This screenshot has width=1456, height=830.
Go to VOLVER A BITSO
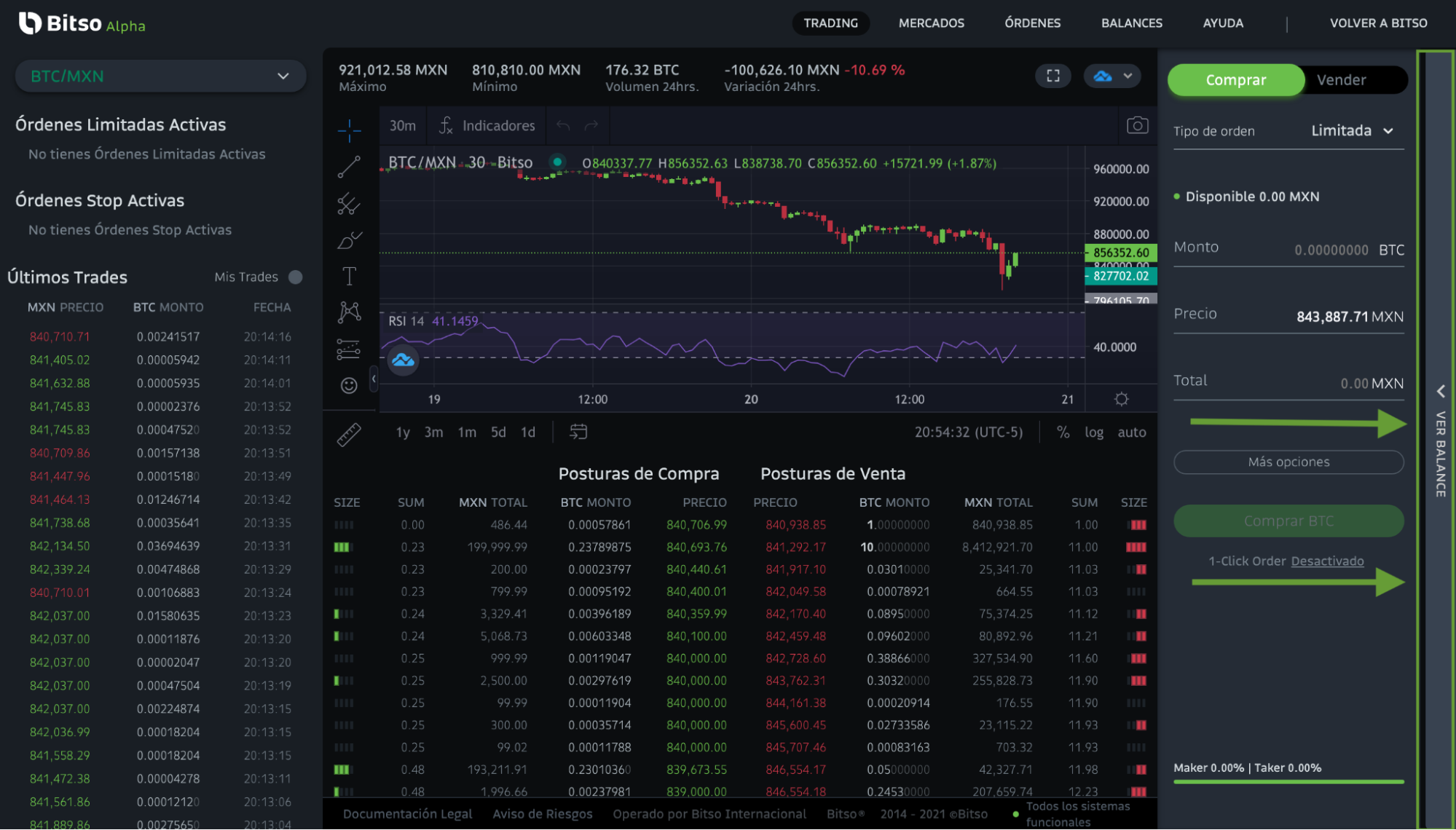(1378, 23)
